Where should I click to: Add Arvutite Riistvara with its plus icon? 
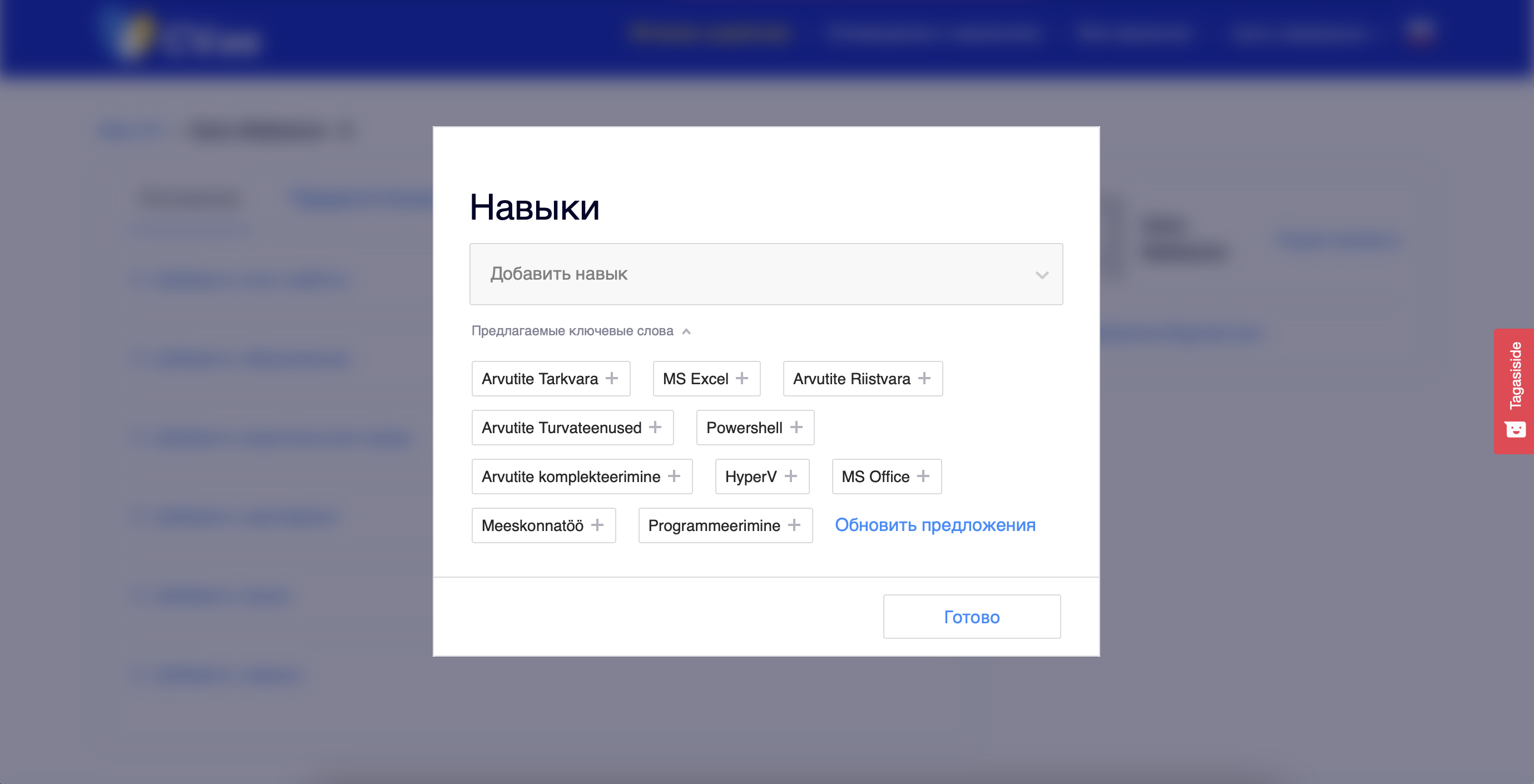tap(924, 379)
